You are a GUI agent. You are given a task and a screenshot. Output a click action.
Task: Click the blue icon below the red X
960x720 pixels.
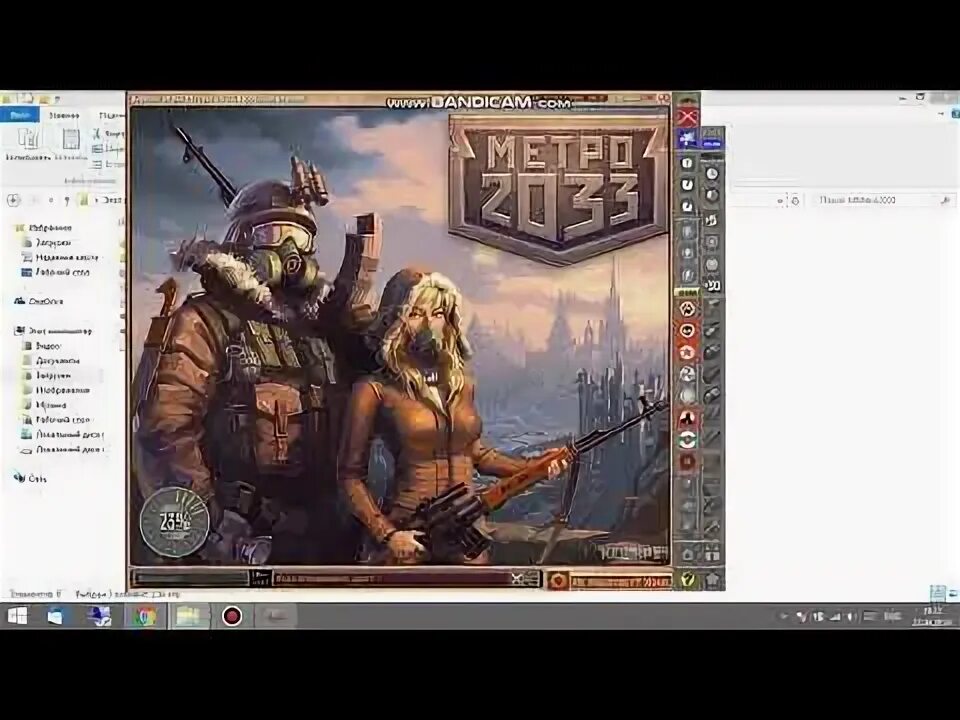(x=687, y=140)
